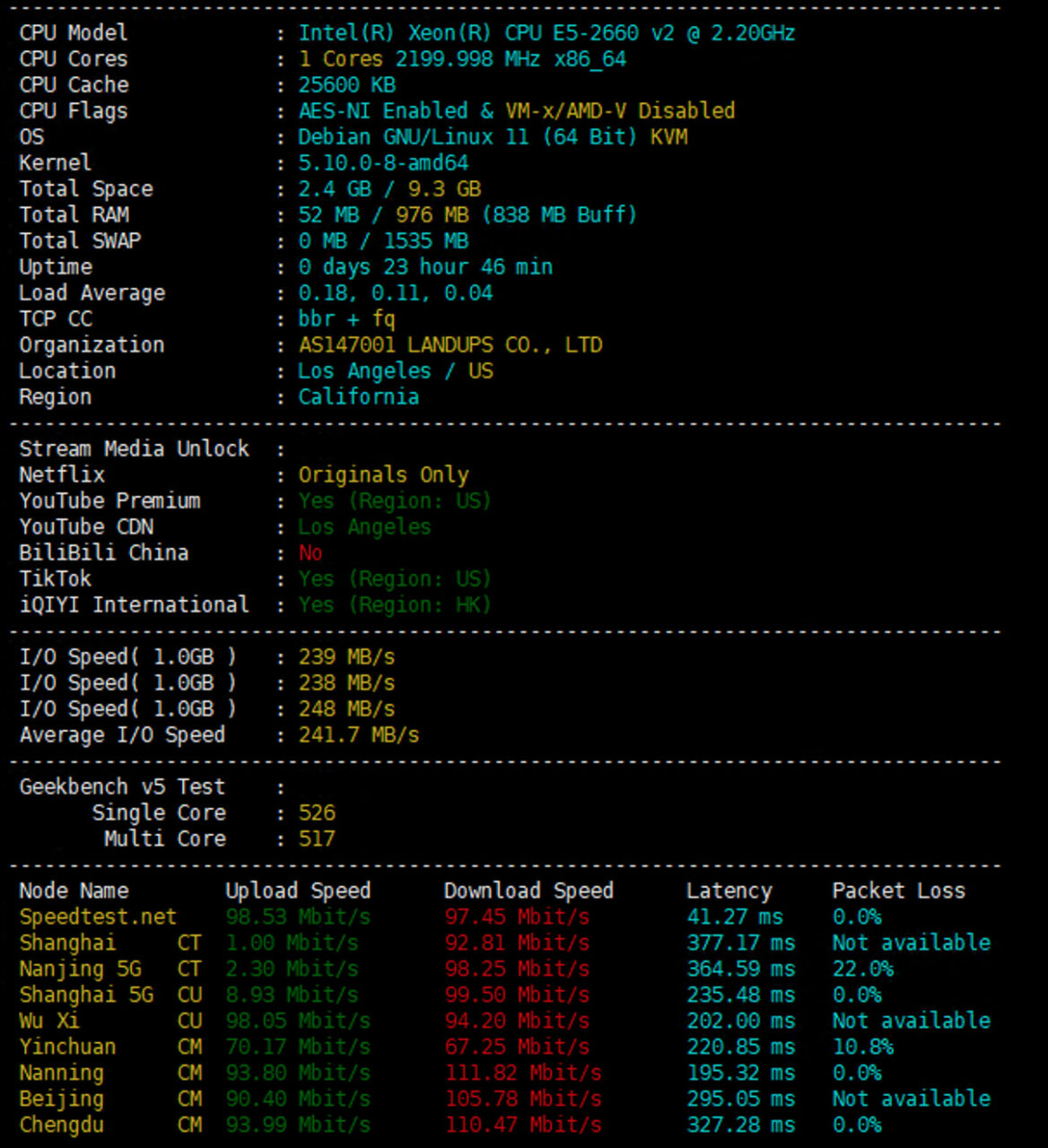Click the CPU Cache value 25600 KB
The width and height of the screenshot is (1048, 1148).
tap(346, 85)
